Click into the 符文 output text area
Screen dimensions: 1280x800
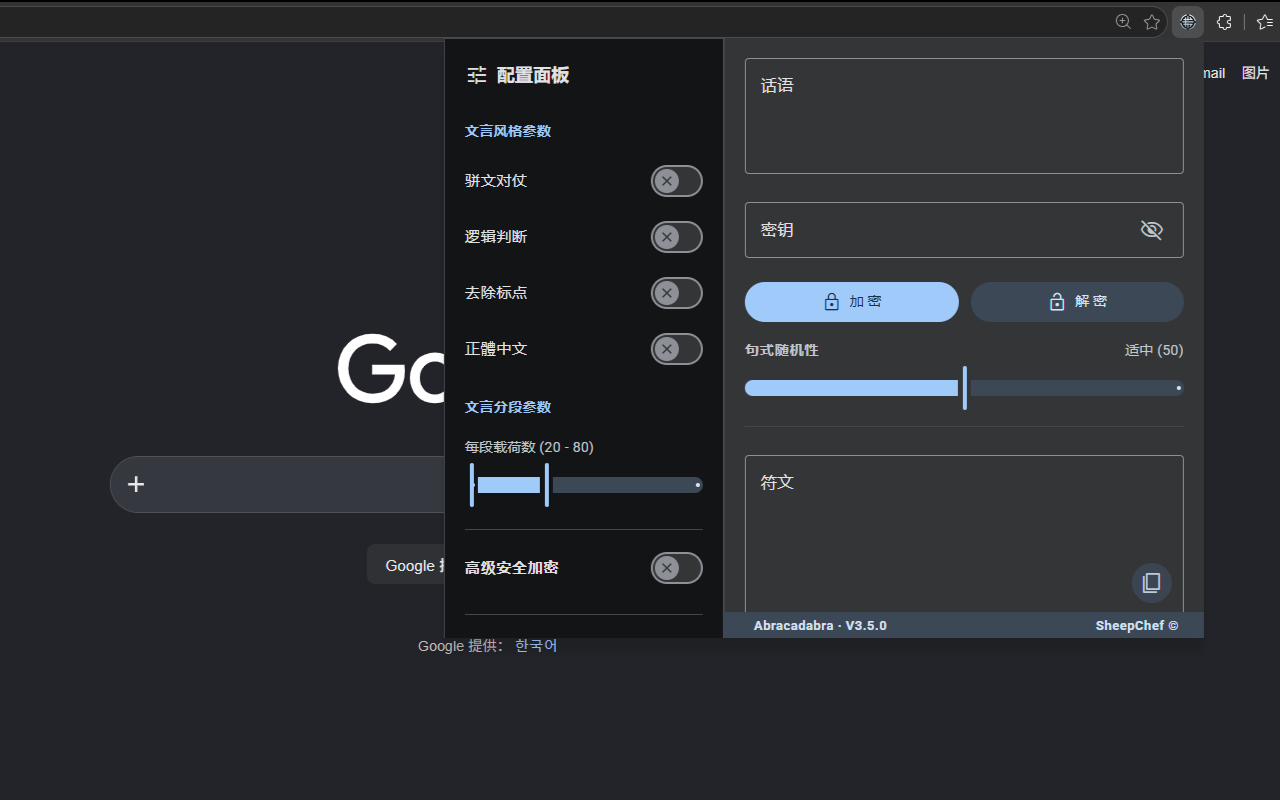(x=964, y=535)
